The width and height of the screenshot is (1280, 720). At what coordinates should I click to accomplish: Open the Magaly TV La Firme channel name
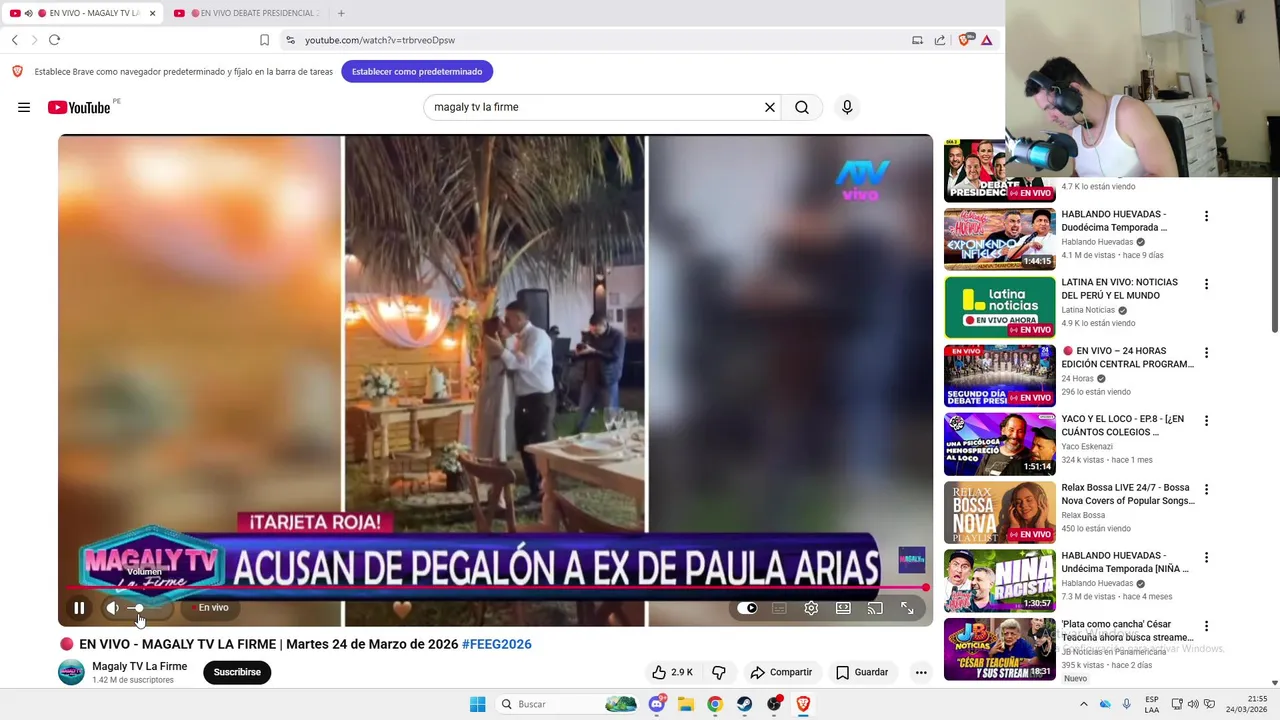(140, 666)
